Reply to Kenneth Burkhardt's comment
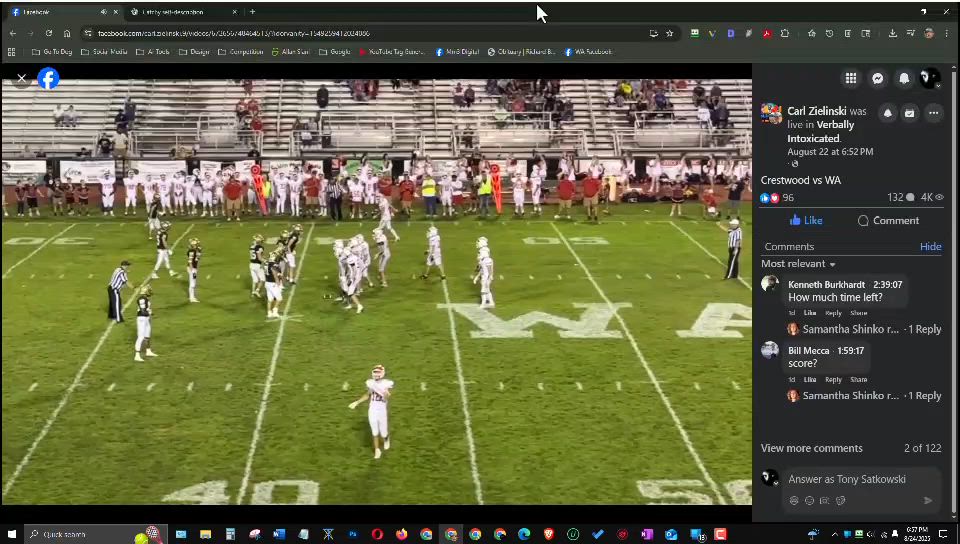The image size is (960, 544). 833,313
